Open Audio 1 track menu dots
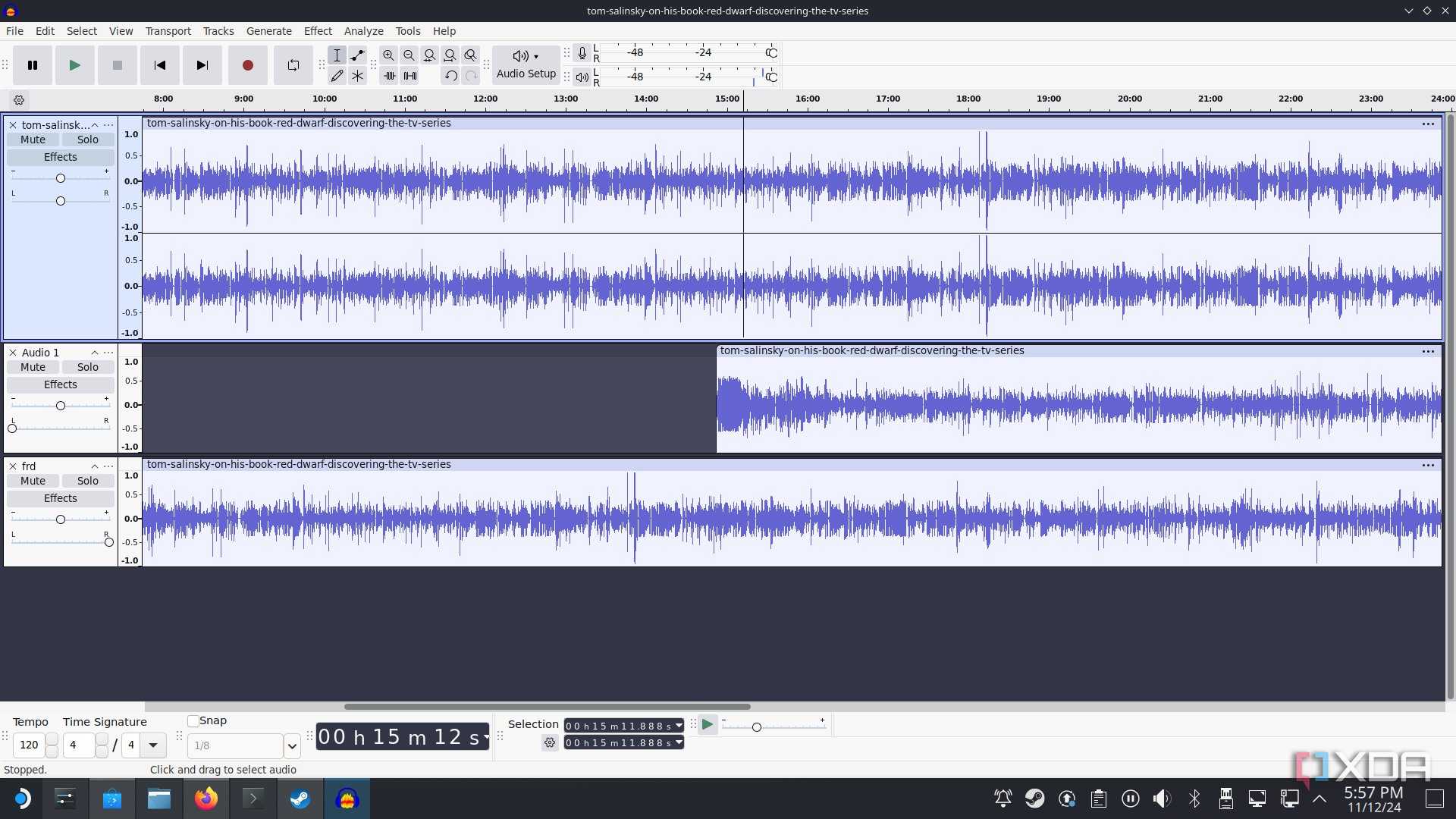This screenshot has width=1456, height=819. [108, 353]
